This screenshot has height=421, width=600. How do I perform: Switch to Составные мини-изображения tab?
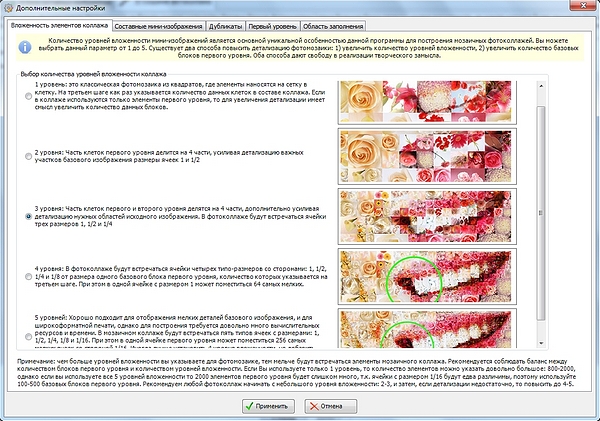(158, 26)
